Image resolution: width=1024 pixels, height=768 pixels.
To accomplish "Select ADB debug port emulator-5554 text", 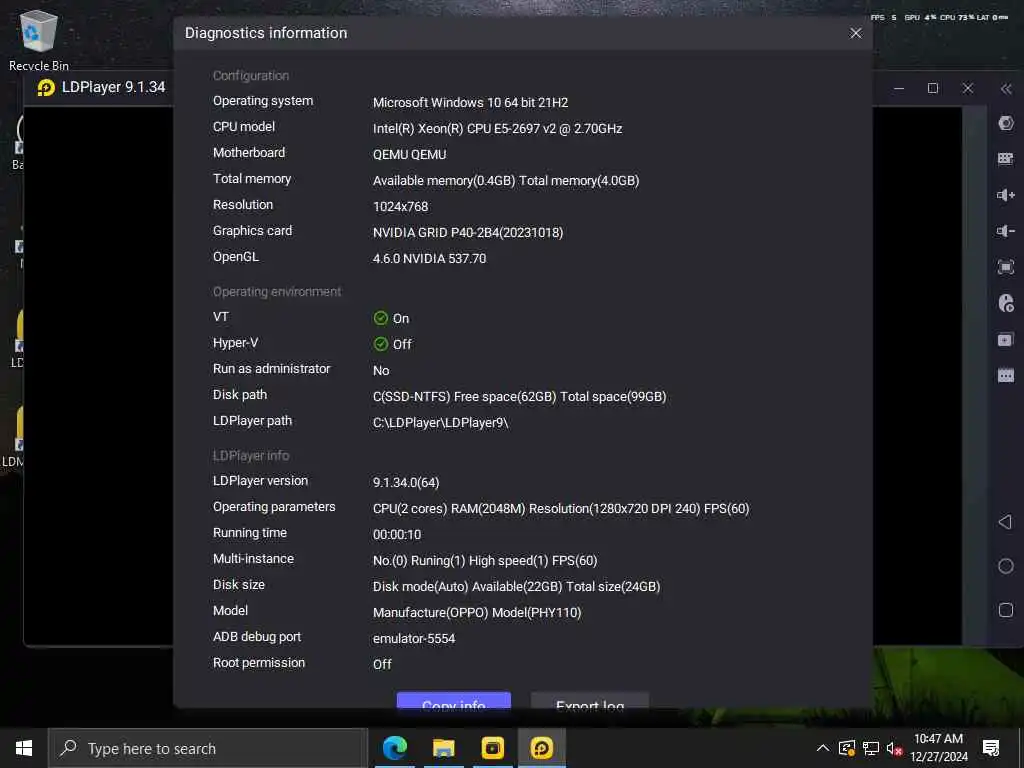I will coord(413,639).
